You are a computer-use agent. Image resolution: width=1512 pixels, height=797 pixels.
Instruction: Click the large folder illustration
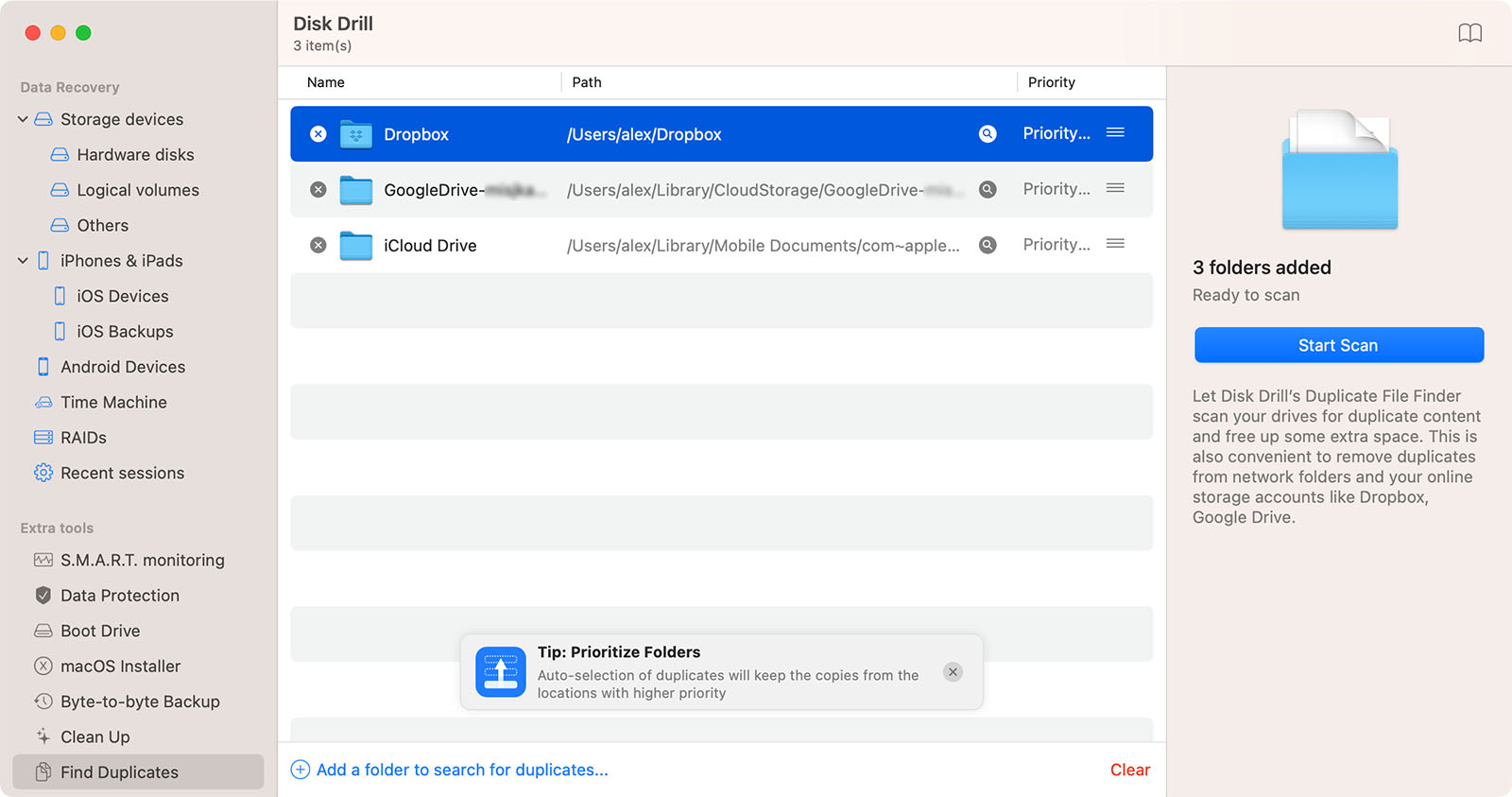coord(1339,170)
